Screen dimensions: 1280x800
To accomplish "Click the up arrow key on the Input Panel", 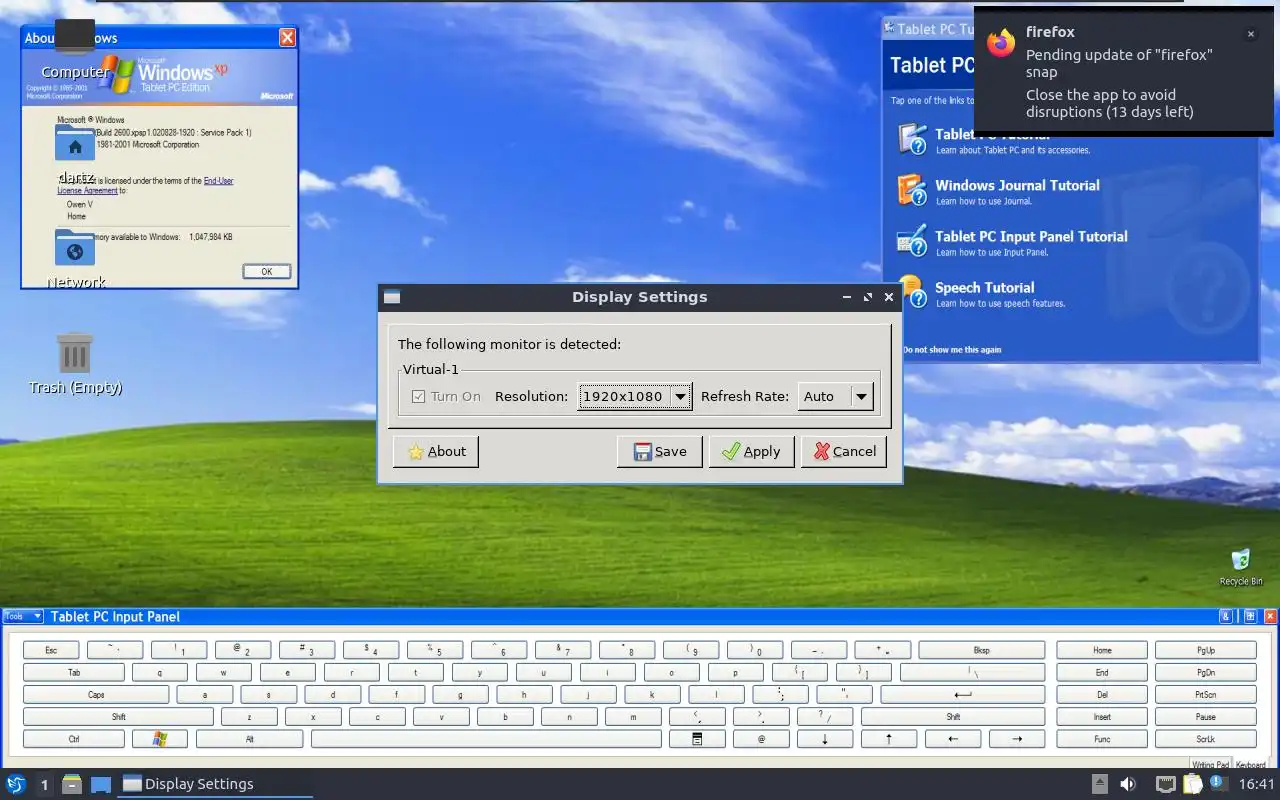I will pos(889,739).
